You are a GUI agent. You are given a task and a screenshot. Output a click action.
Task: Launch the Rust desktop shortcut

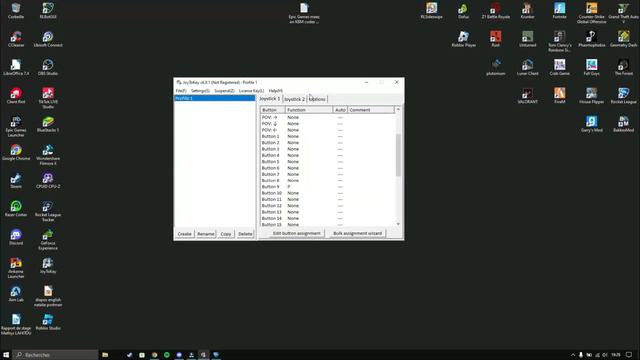(x=496, y=39)
